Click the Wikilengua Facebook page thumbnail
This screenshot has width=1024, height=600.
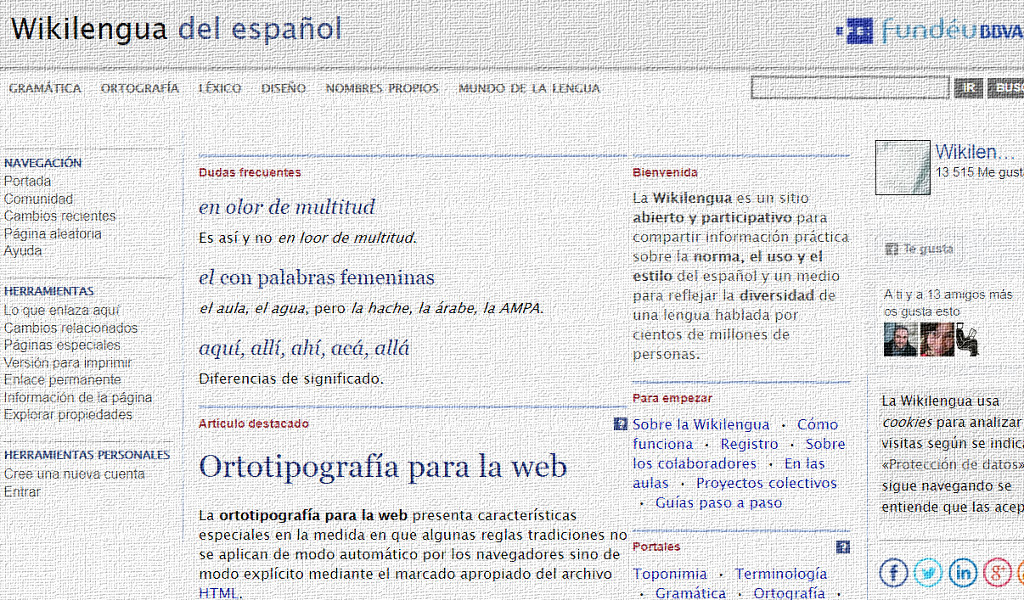904,167
